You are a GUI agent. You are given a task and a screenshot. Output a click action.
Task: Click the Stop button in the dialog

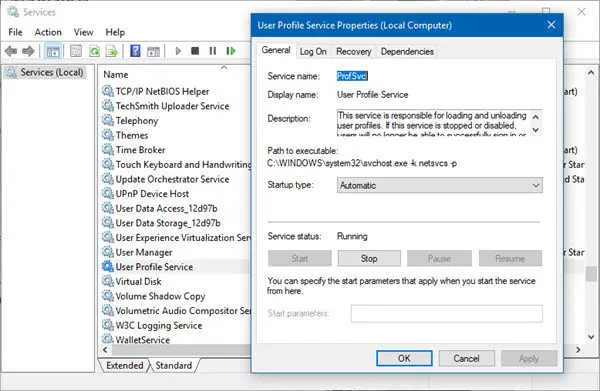point(369,259)
